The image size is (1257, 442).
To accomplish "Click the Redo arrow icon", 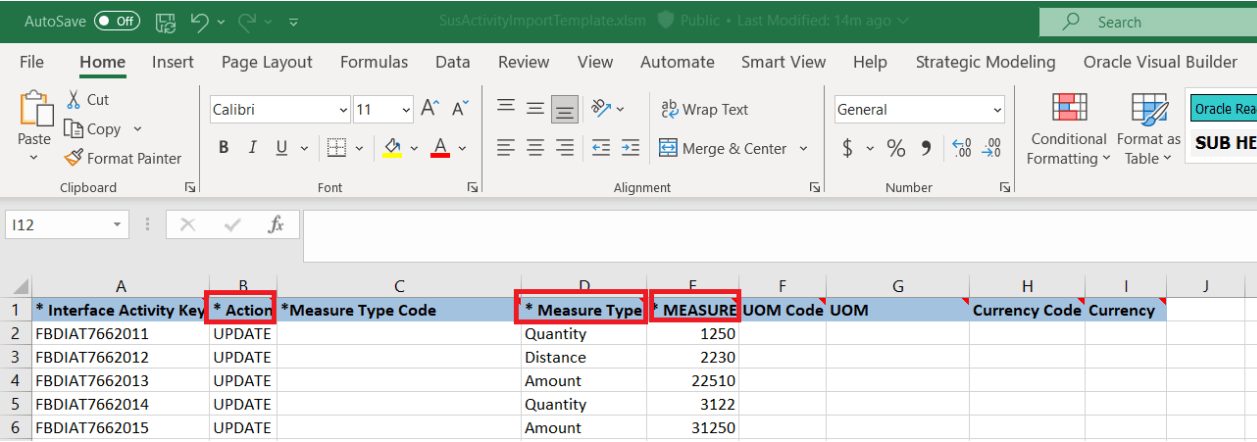I will (x=248, y=20).
